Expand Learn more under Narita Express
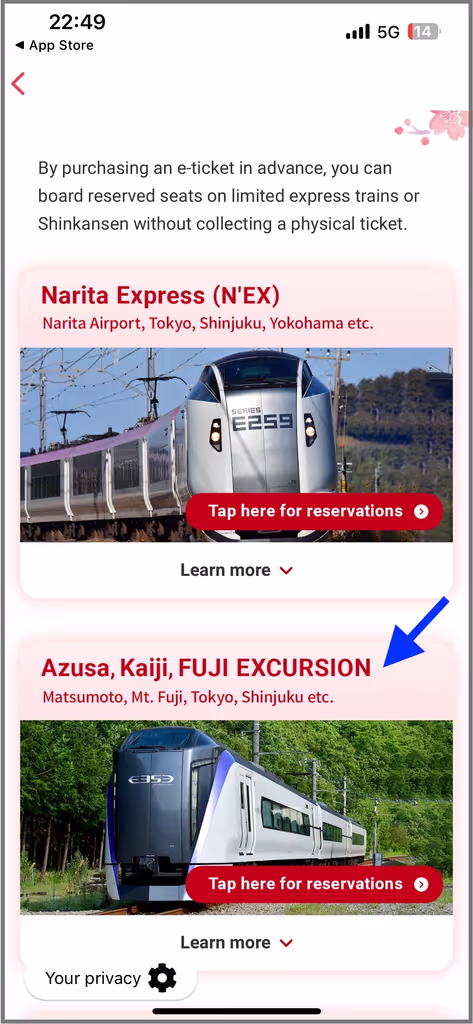The image size is (473, 1024). pyautogui.click(x=236, y=570)
